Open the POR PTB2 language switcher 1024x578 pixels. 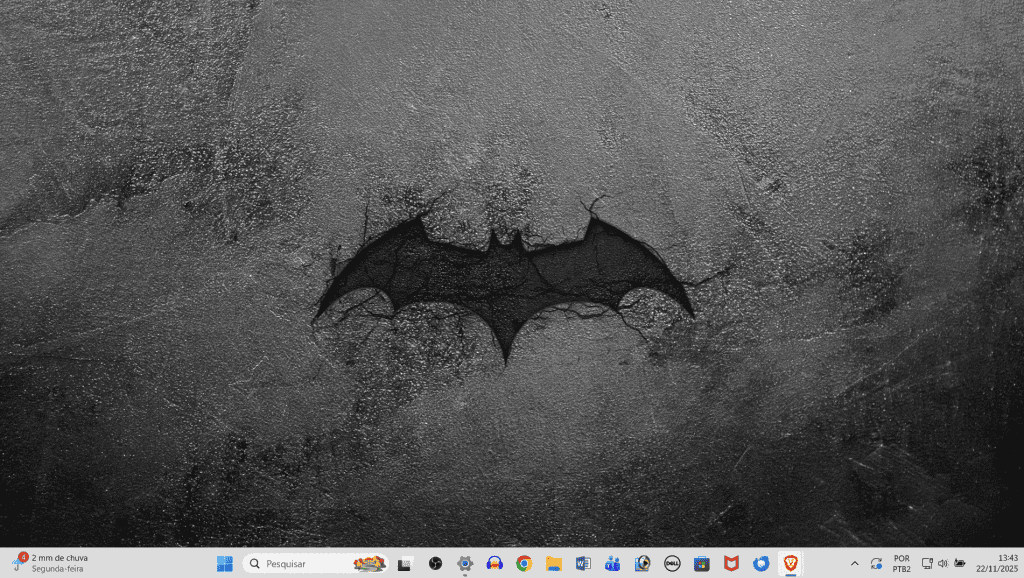(901, 563)
